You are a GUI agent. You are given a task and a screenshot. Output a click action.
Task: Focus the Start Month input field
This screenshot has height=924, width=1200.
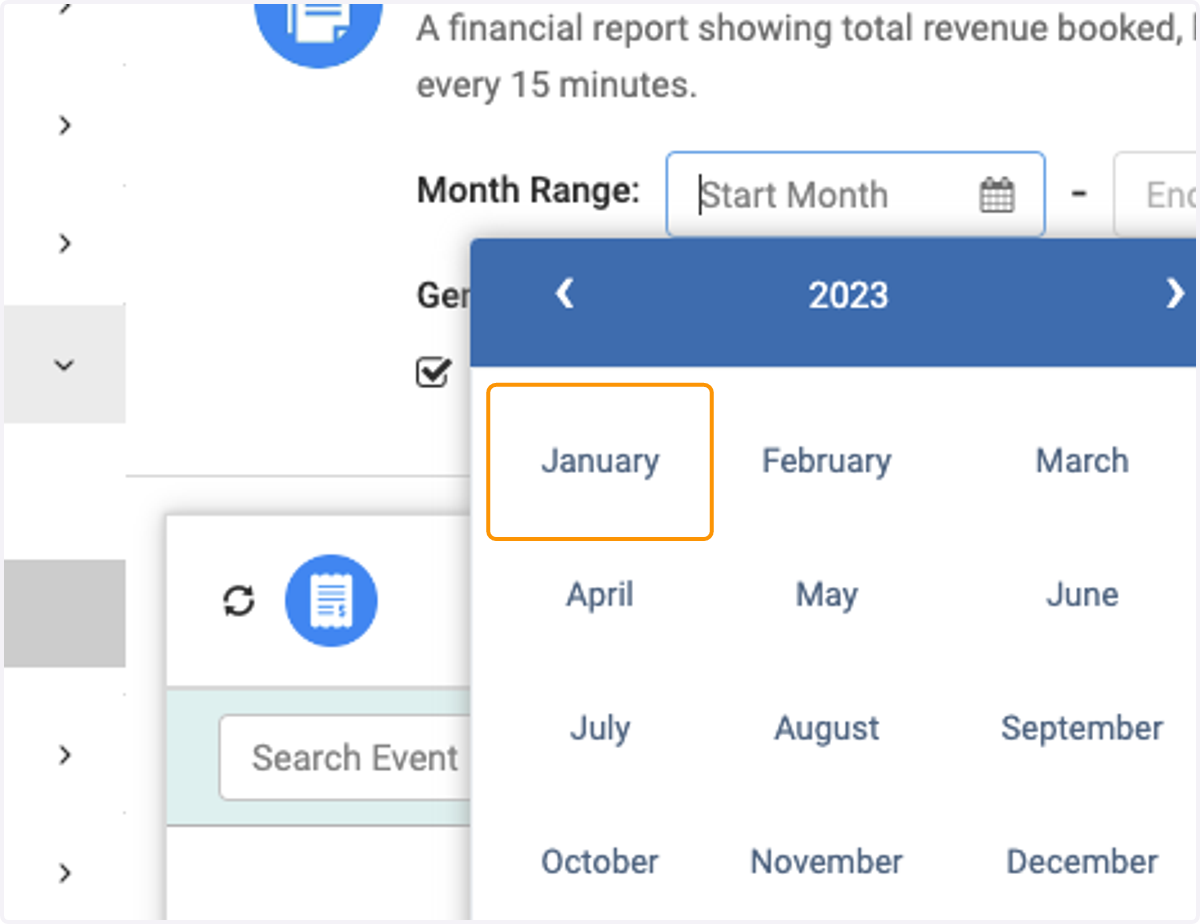[x=855, y=194]
